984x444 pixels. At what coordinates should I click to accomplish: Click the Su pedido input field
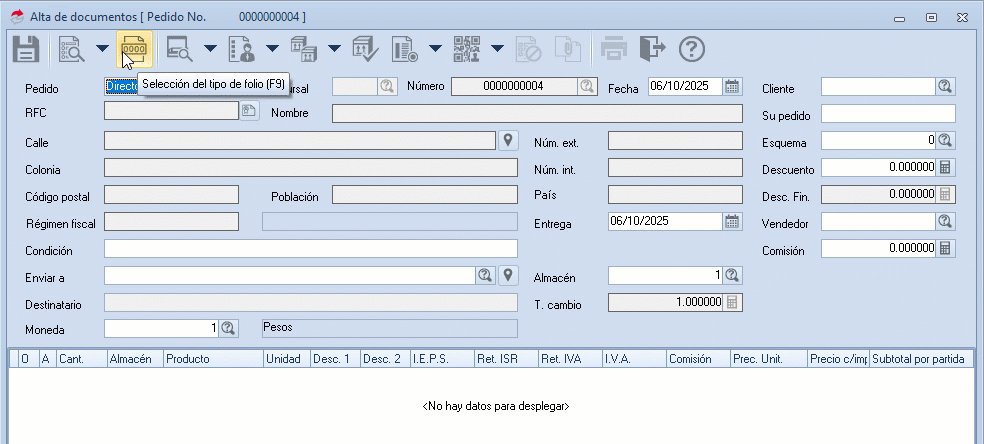click(888, 114)
